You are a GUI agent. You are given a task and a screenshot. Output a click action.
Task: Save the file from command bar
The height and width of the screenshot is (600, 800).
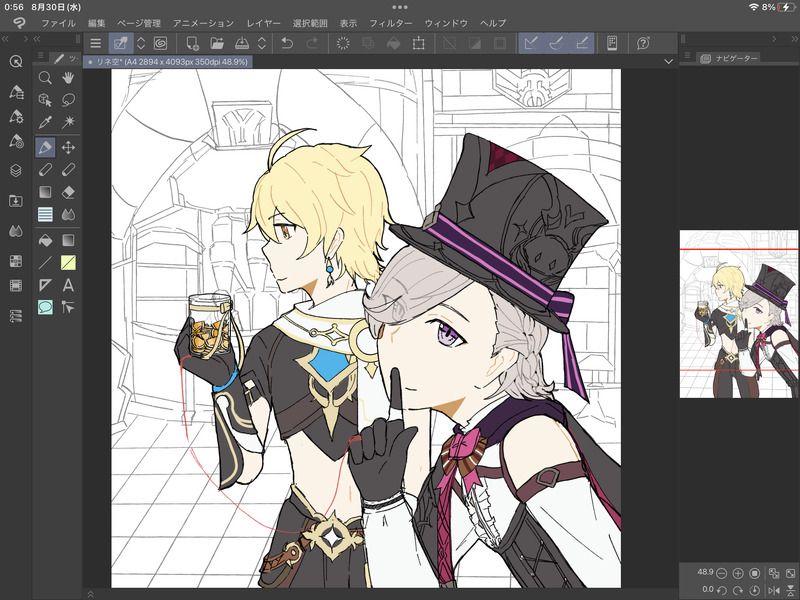coord(242,43)
